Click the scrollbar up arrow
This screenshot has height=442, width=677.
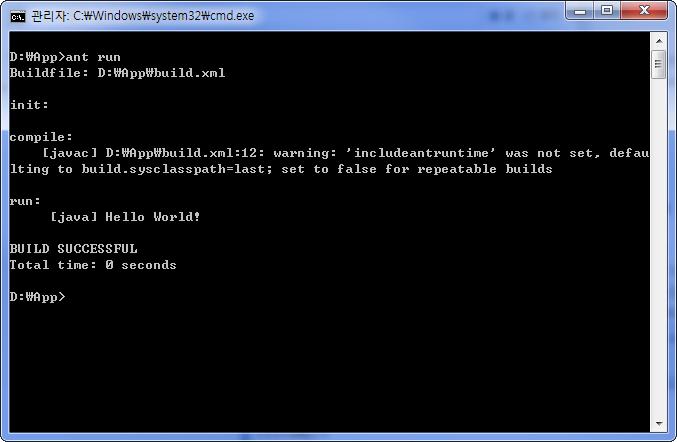click(659, 41)
